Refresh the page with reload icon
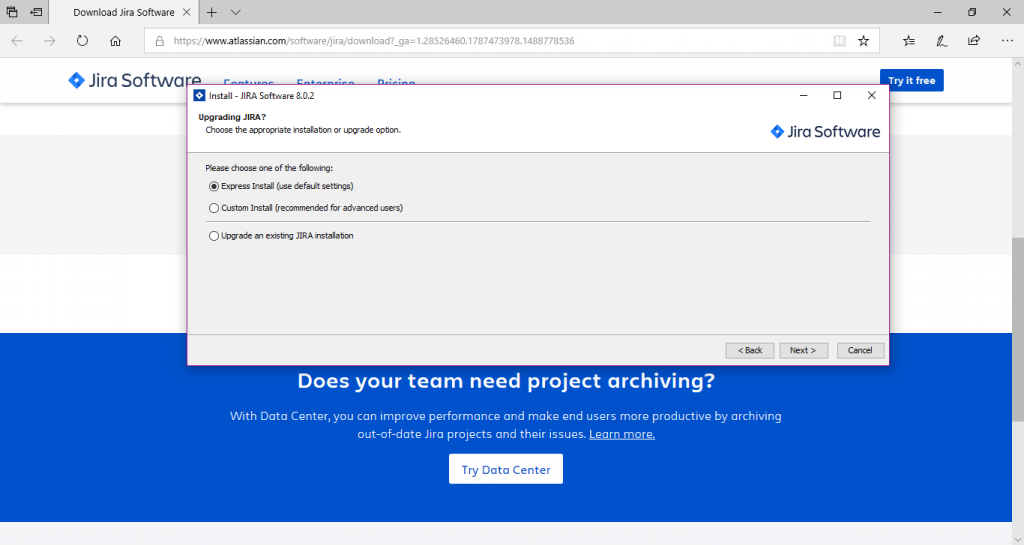This screenshot has height=545, width=1024. 82,40
